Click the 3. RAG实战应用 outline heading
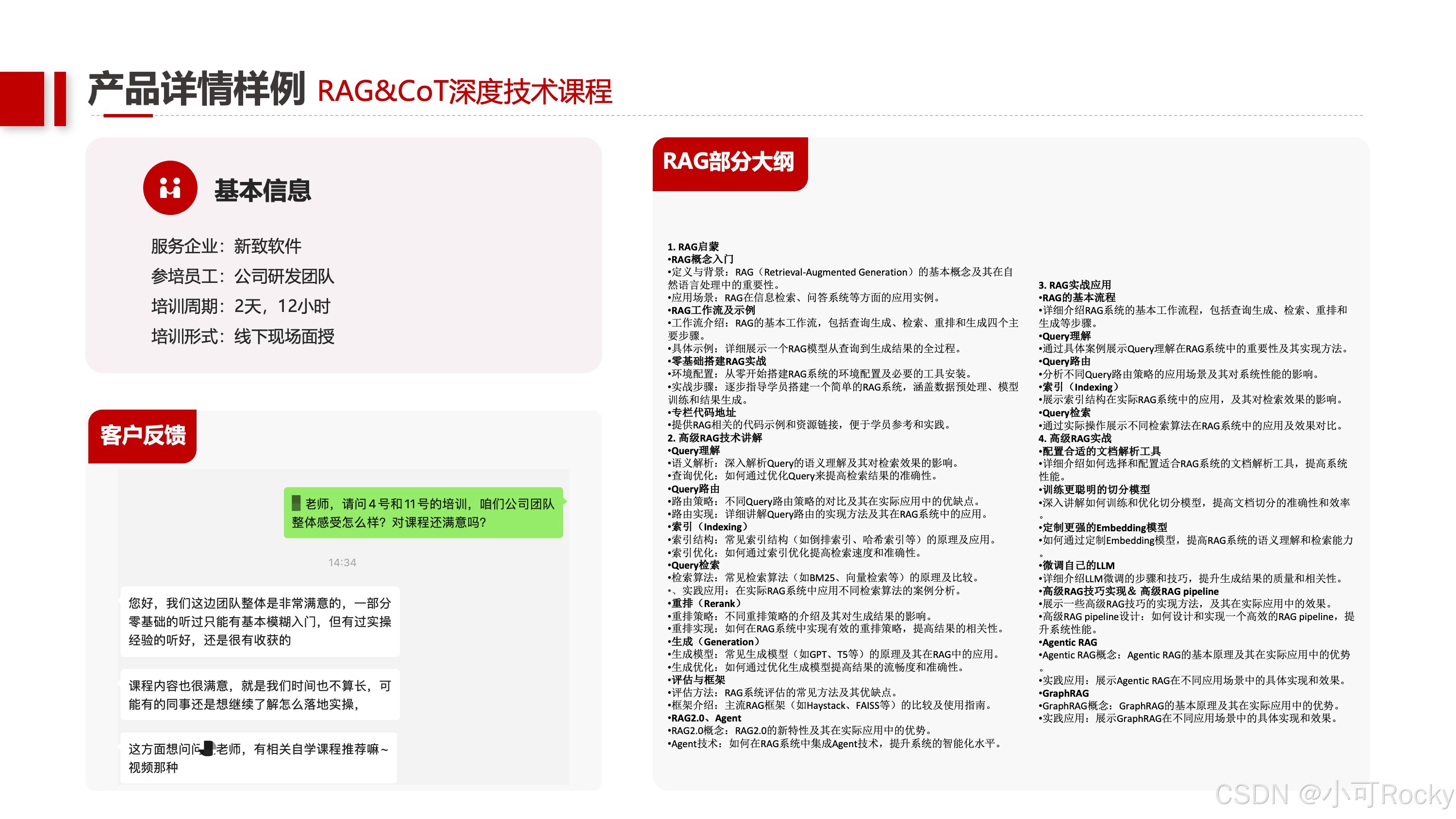The image size is (1456, 819). pos(1074,285)
